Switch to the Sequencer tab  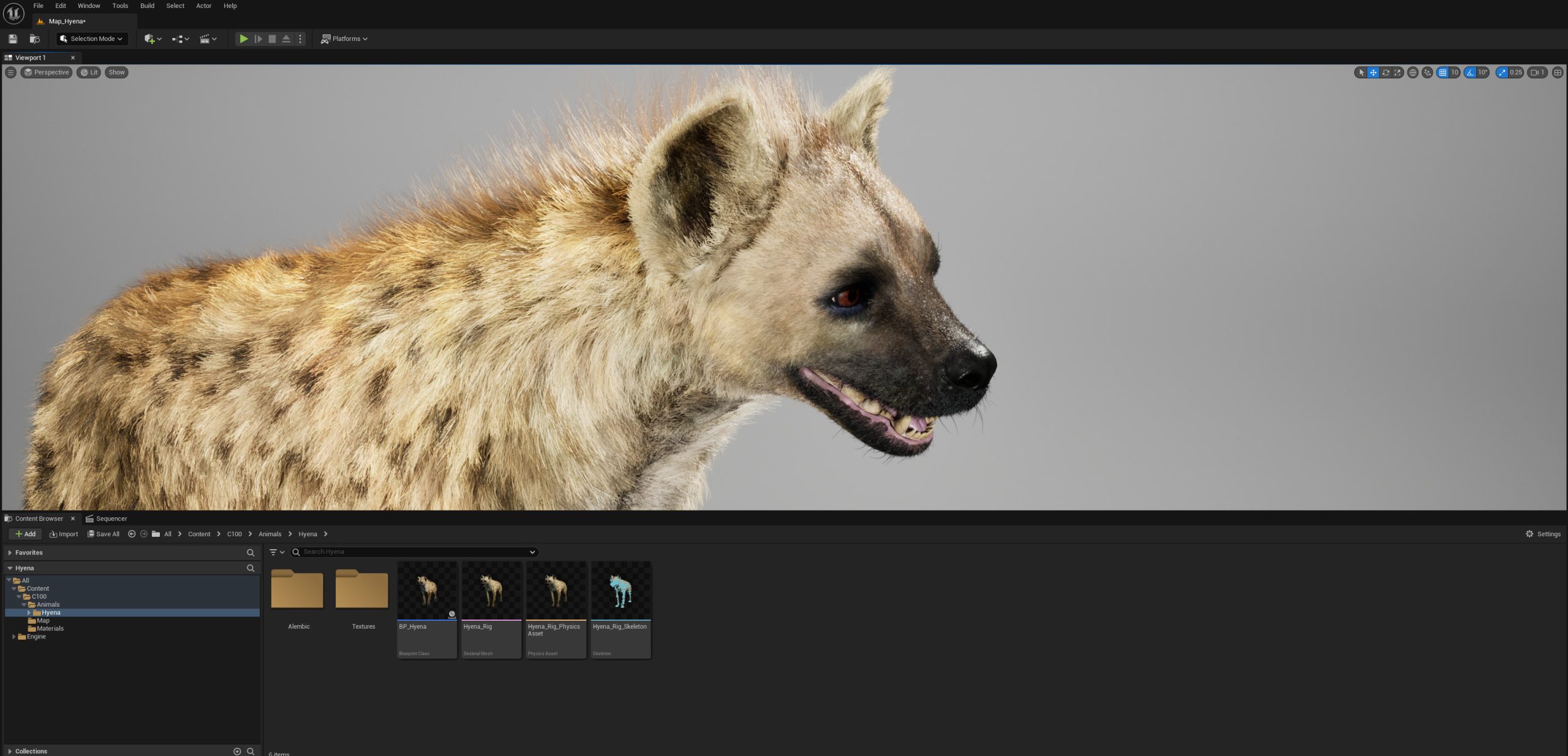pyautogui.click(x=107, y=518)
